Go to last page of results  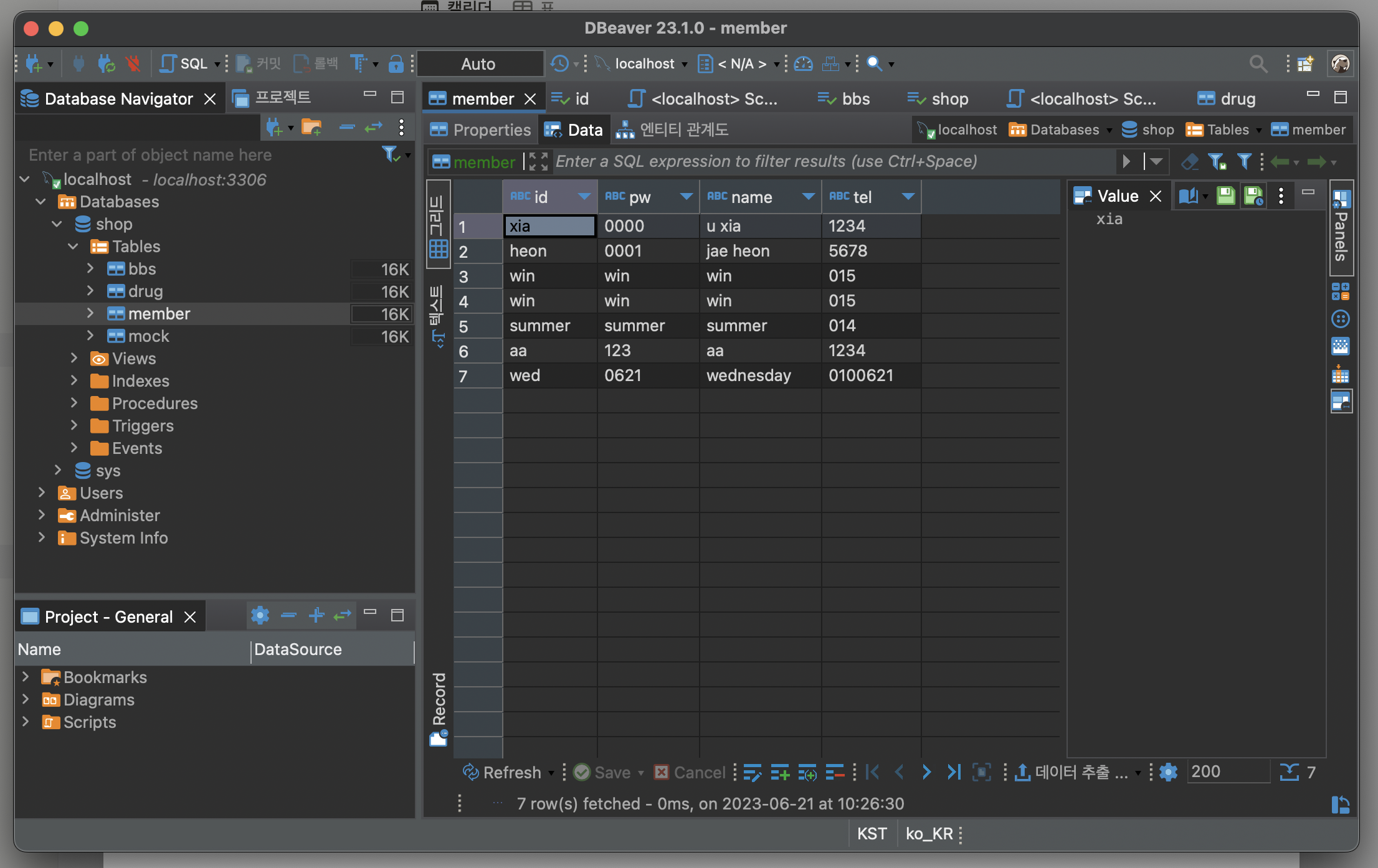(x=953, y=772)
